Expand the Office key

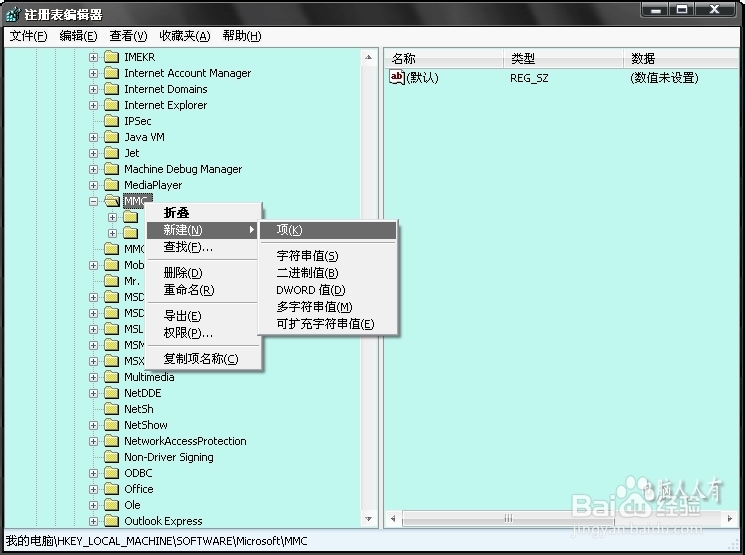coord(94,489)
